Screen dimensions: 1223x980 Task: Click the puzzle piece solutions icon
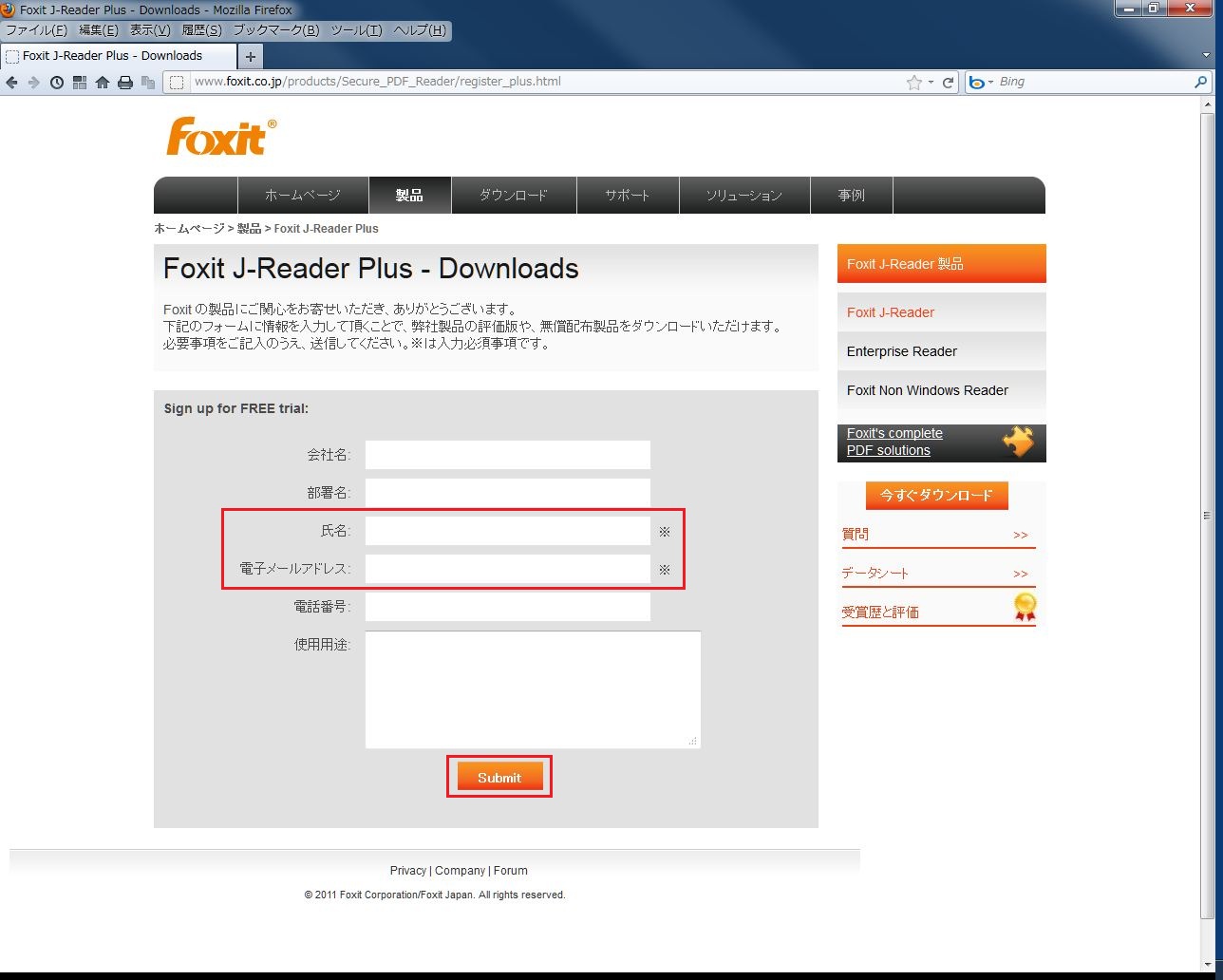pos(1019,442)
